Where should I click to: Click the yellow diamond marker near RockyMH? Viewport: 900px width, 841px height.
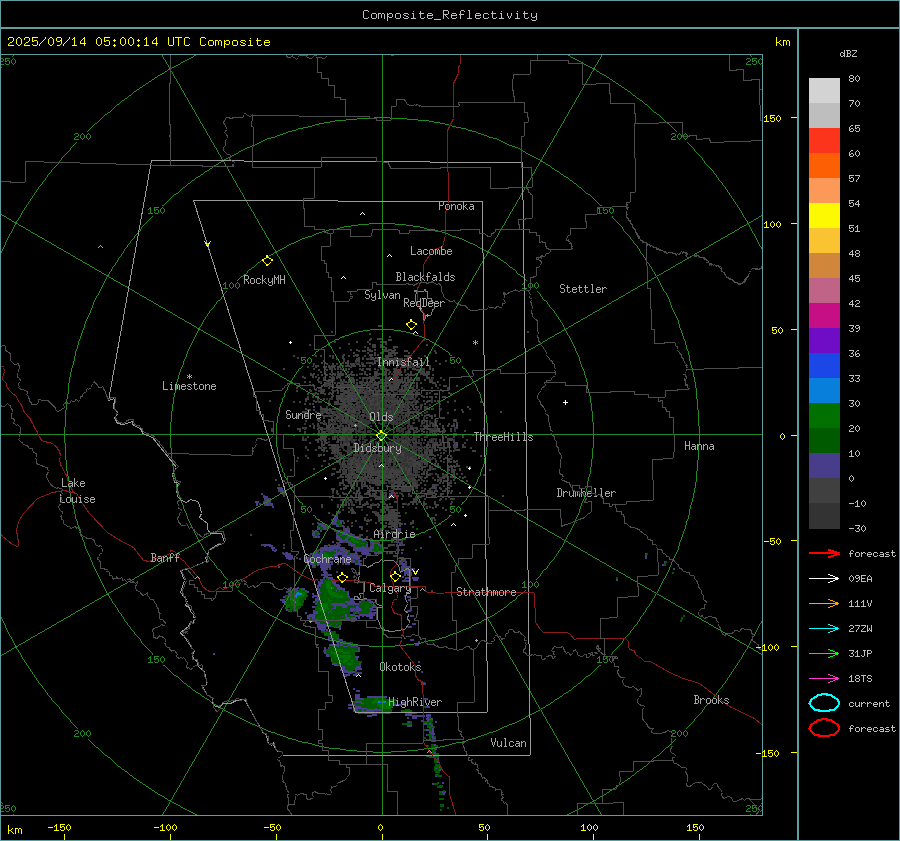pyautogui.click(x=267, y=261)
